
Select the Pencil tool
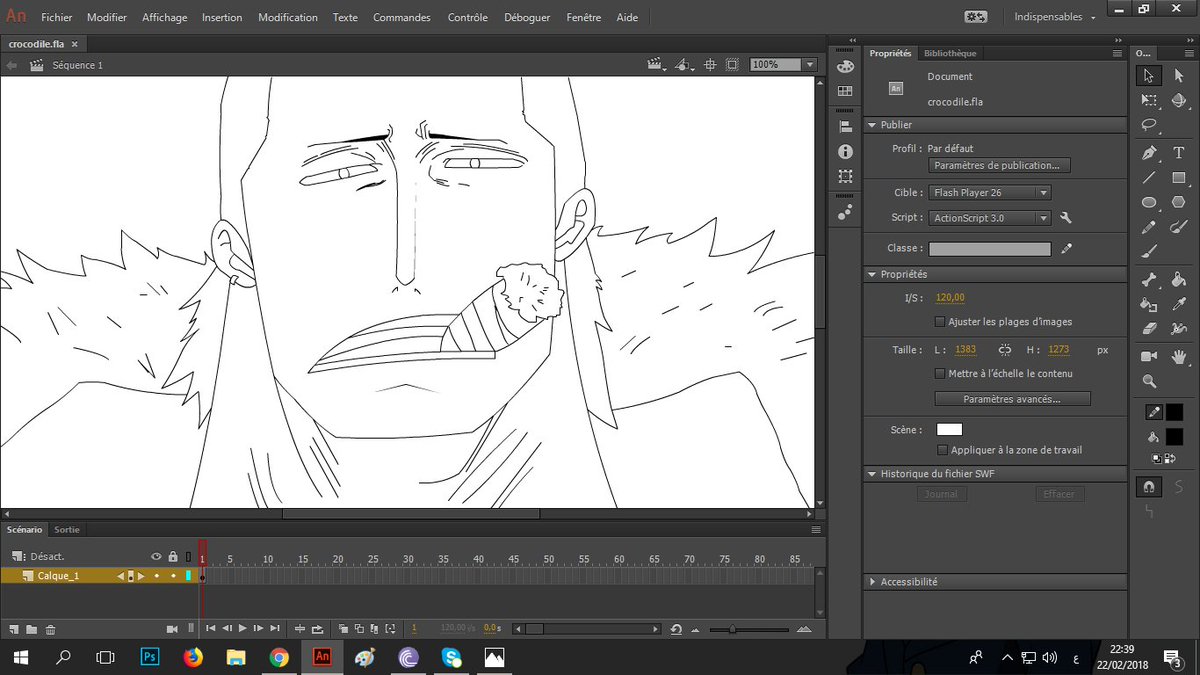(x=1150, y=228)
